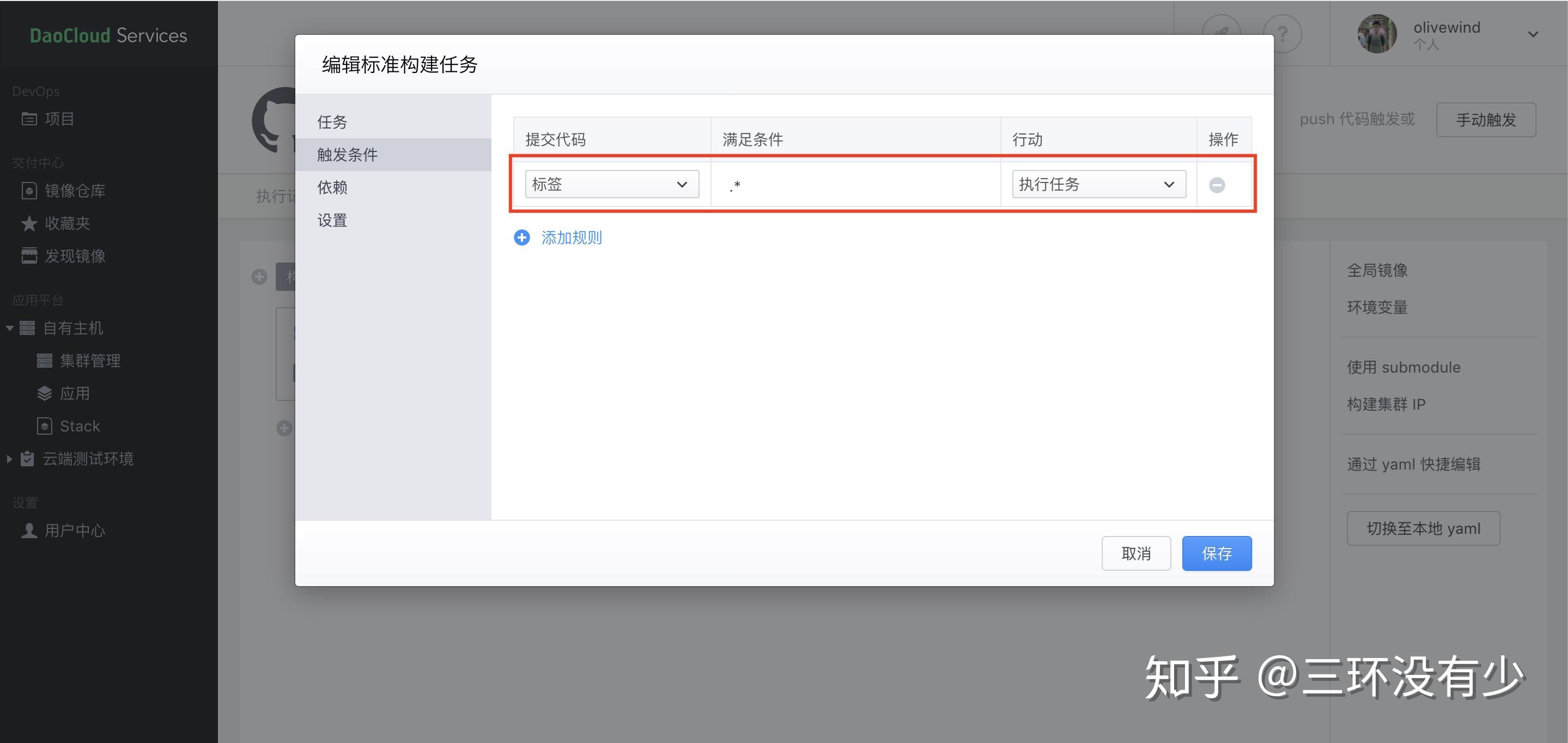Switch to the 依赖 tab
This screenshot has height=743, width=1568.
point(332,187)
